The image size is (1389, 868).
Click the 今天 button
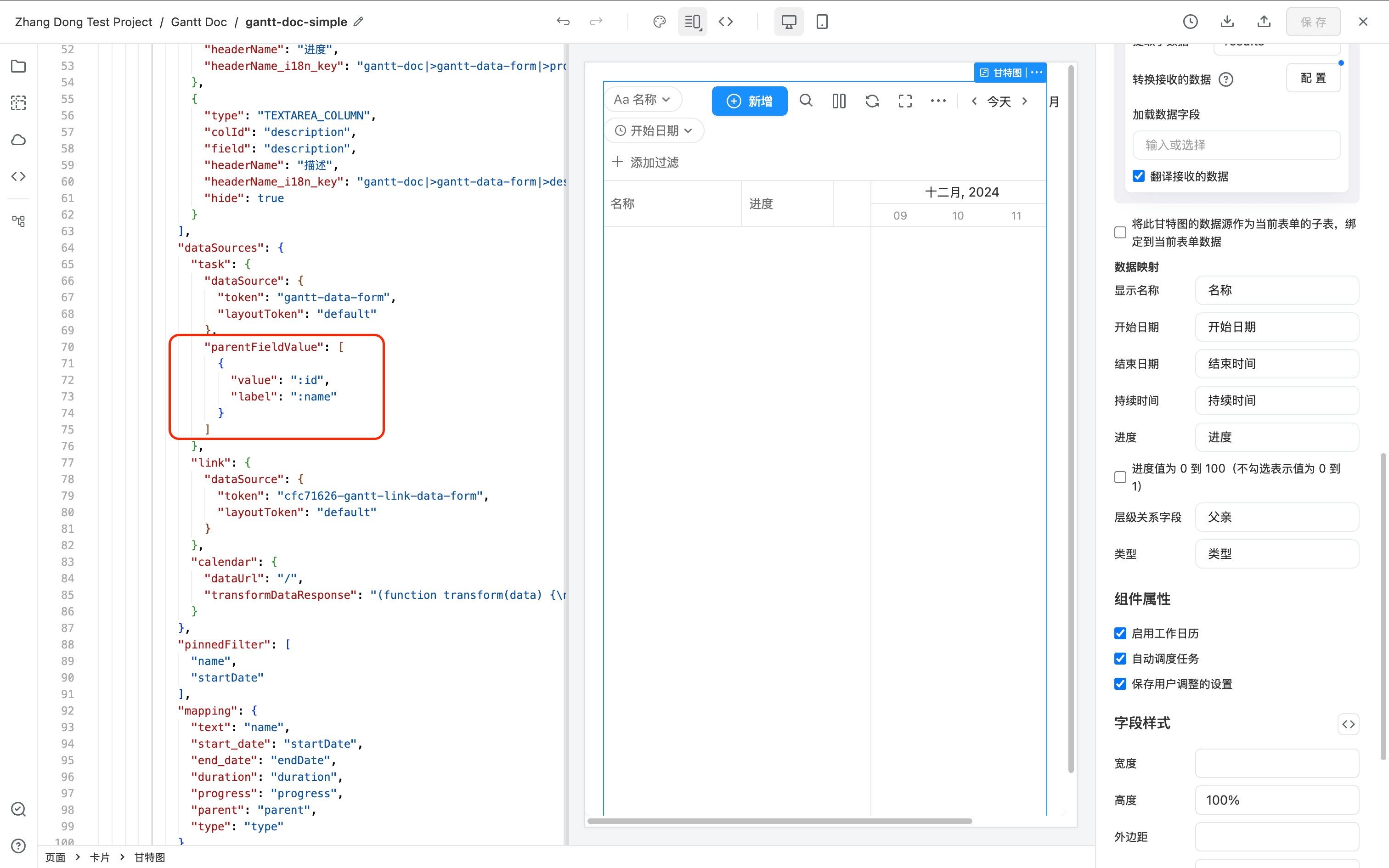(x=999, y=101)
